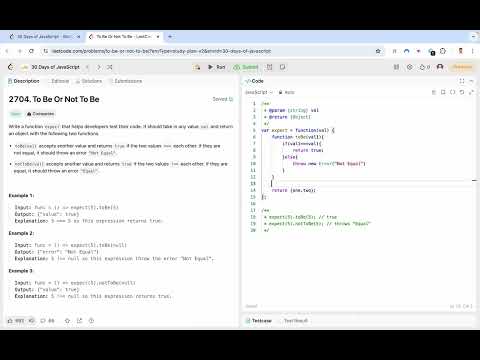Click the Easy difficulty tag

[15, 114]
